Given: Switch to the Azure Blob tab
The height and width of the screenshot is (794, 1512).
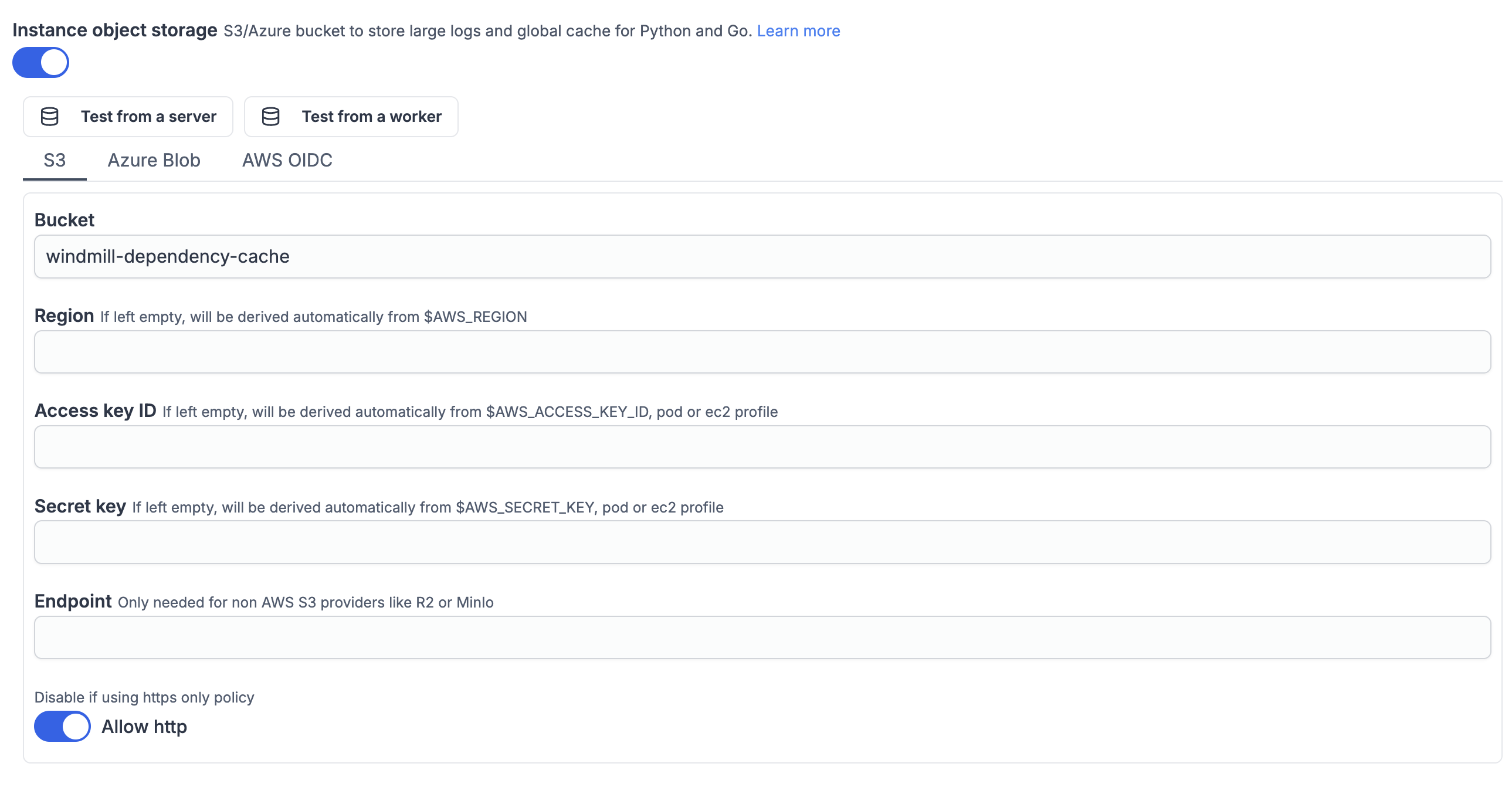Looking at the screenshot, I should (x=153, y=160).
